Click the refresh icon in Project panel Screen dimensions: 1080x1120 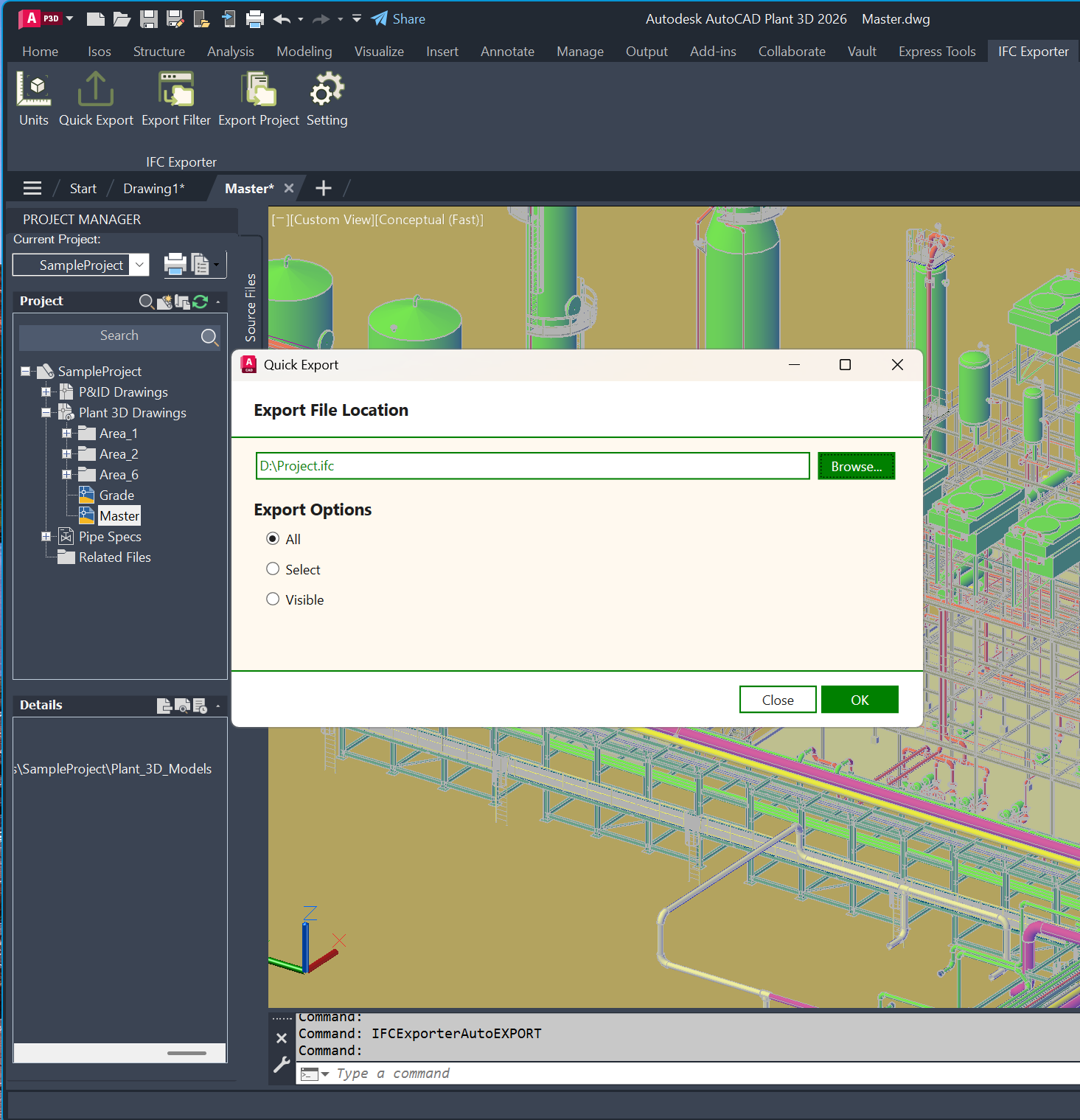point(201,302)
